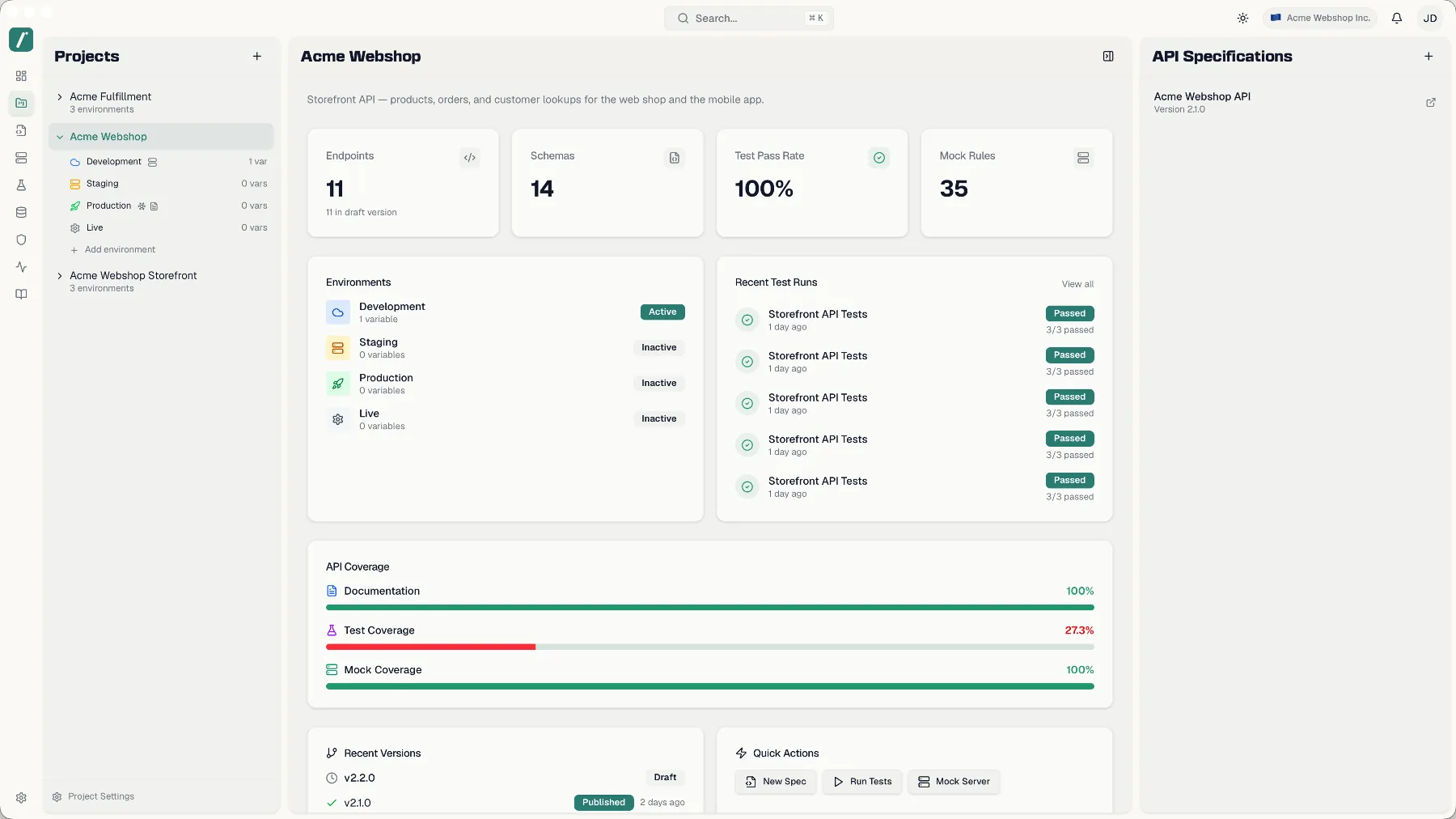
Task: Open the Acme Webshop Inc. organization switcher
Action: pyautogui.click(x=1320, y=18)
